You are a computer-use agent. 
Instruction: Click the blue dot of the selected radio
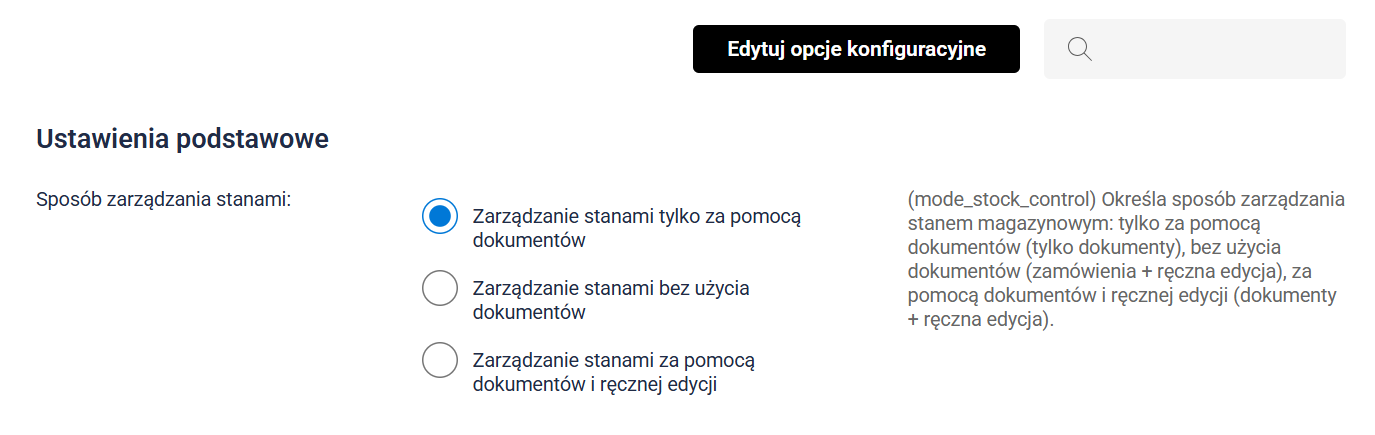[440, 216]
